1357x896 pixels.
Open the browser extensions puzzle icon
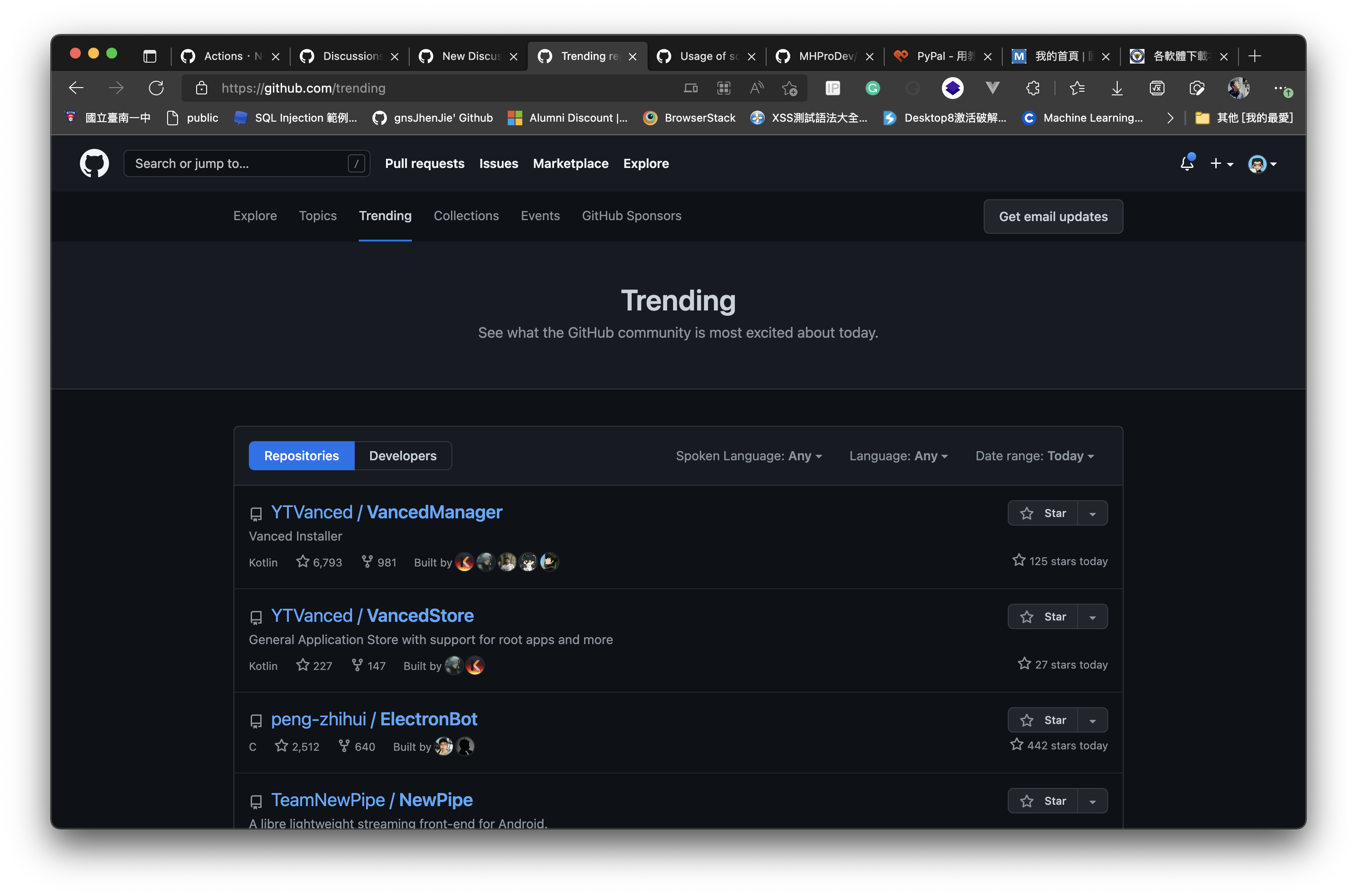(1032, 88)
